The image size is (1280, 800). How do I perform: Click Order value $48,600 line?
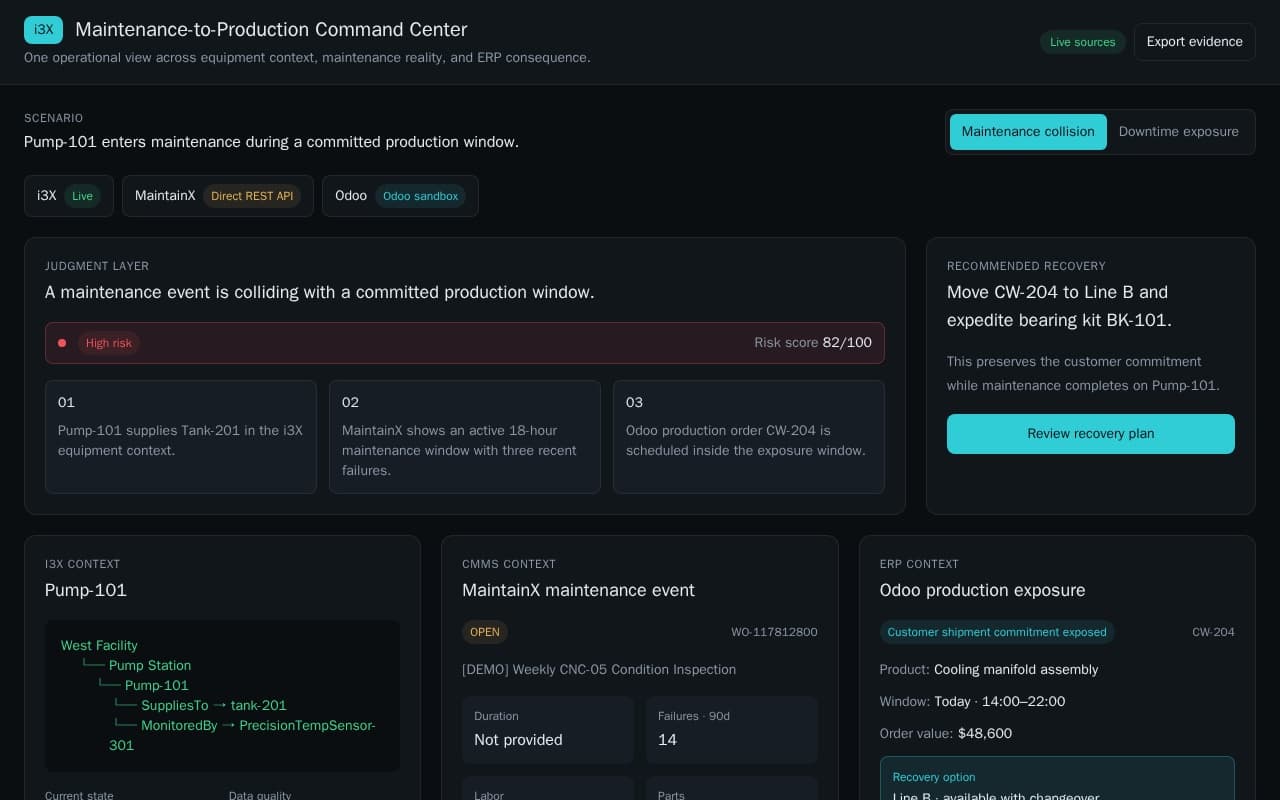pyautogui.click(x=946, y=734)
